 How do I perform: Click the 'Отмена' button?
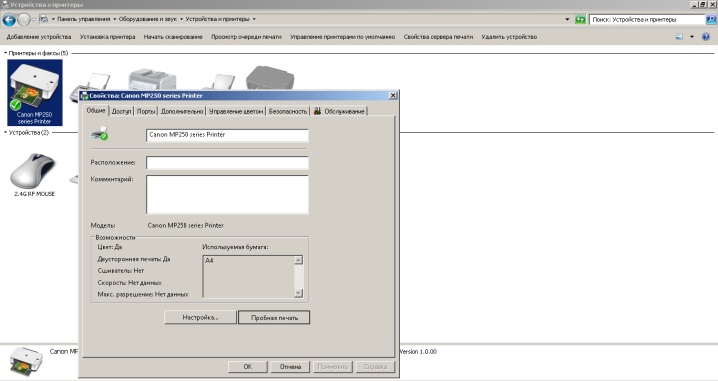pos(290,367)
